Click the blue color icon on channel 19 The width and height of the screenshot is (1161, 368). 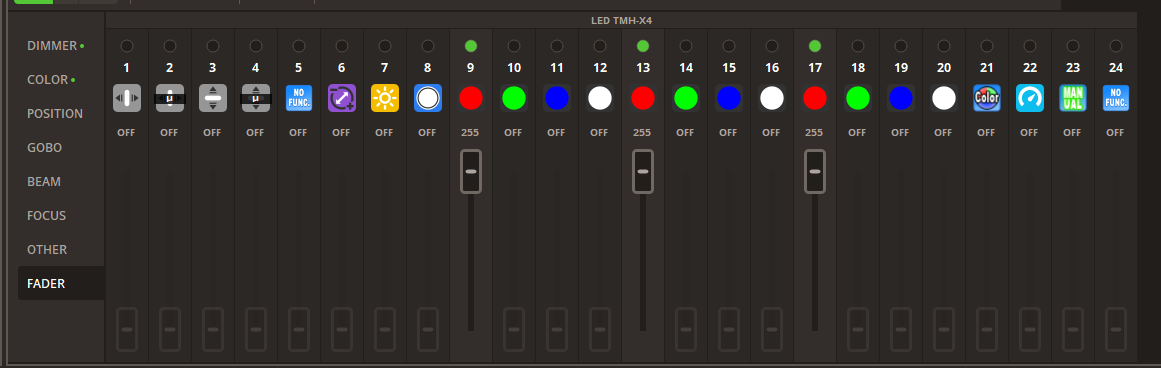(x=900, y=98)
